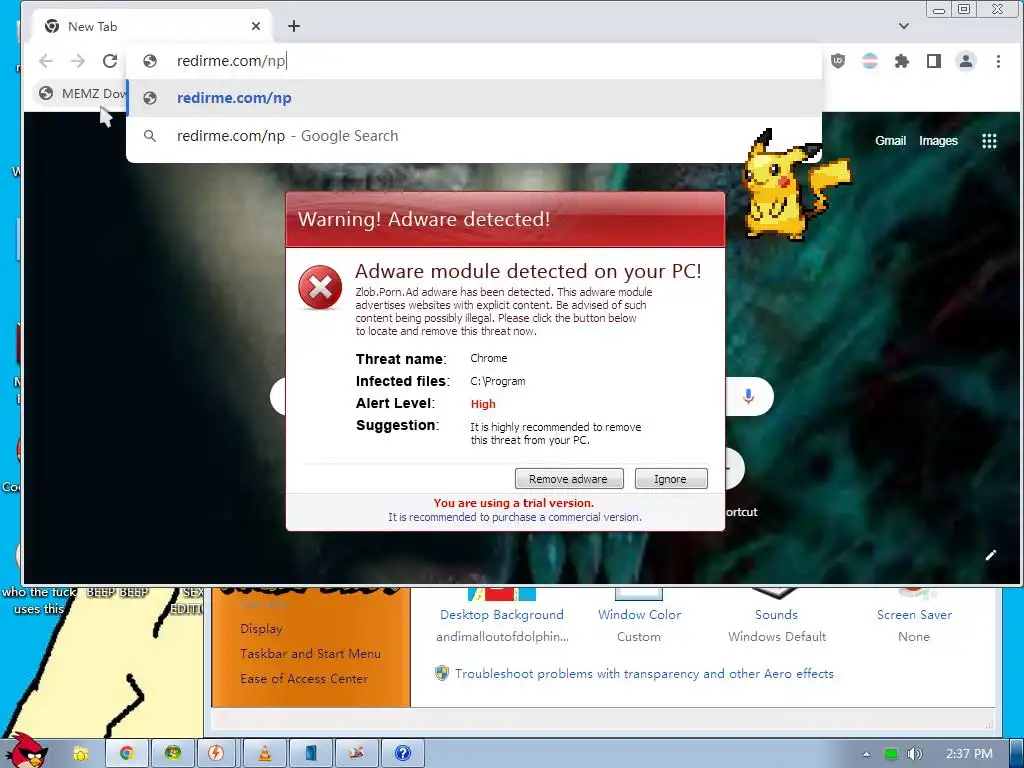Select the New Tab browser tab
This screenshot has height=768, width=1024.
[152, 26]
